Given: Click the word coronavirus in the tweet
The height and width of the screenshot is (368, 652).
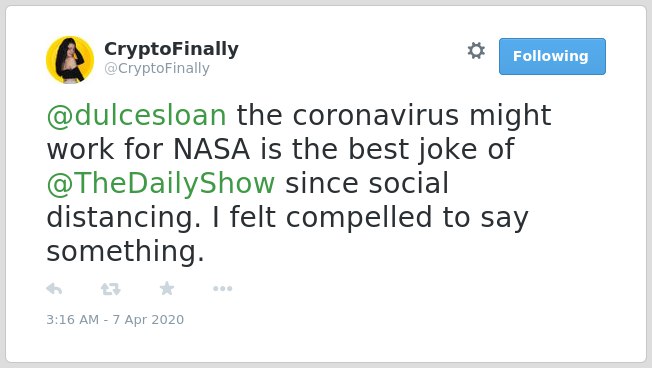Looking at the screenshot, I should point(375,115).
